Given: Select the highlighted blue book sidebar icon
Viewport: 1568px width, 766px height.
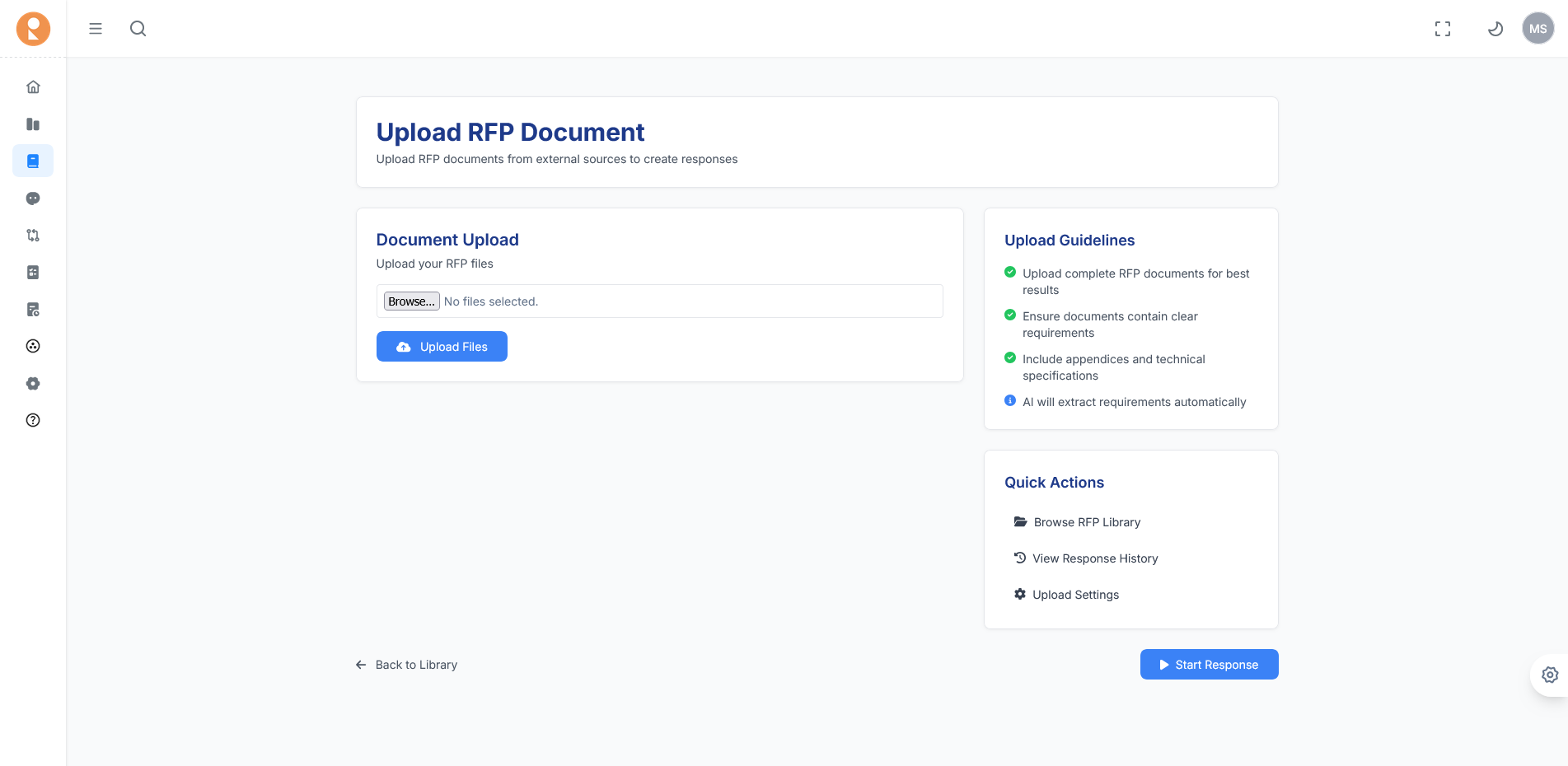Looking at the screenshot, I should (x=33, y=161).
